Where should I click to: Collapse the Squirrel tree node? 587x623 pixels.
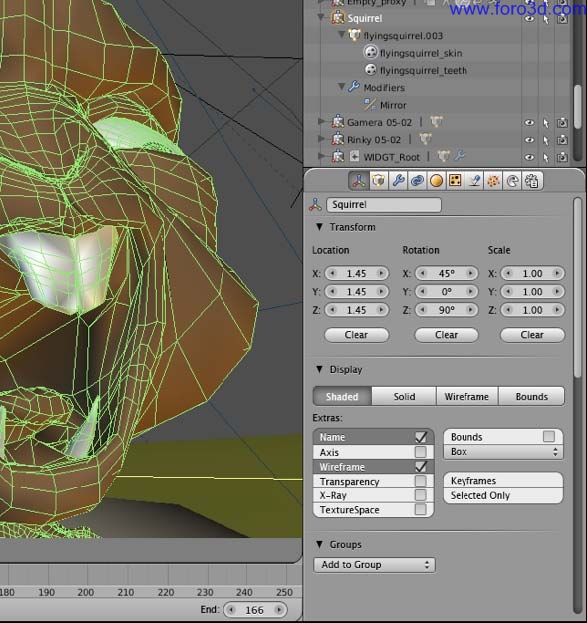coord(322,17)
